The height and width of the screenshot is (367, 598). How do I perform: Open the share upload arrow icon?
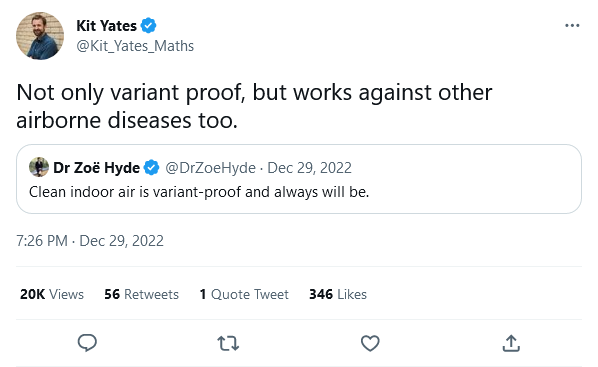pos(511,343)
